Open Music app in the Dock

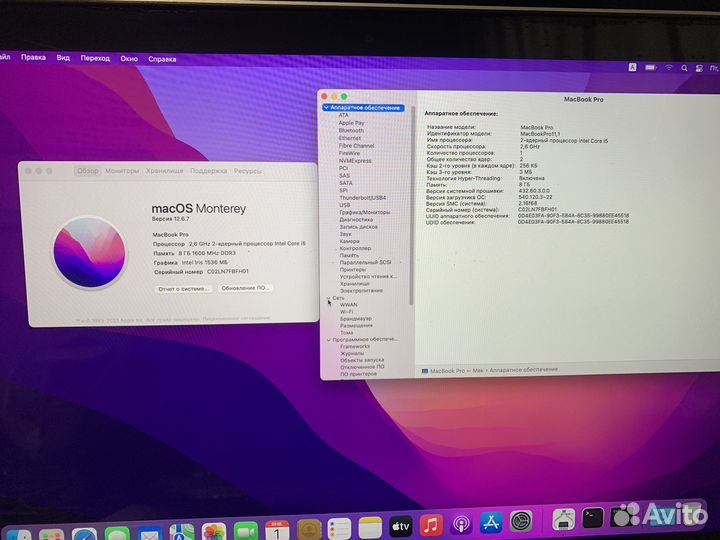[431, 525]
